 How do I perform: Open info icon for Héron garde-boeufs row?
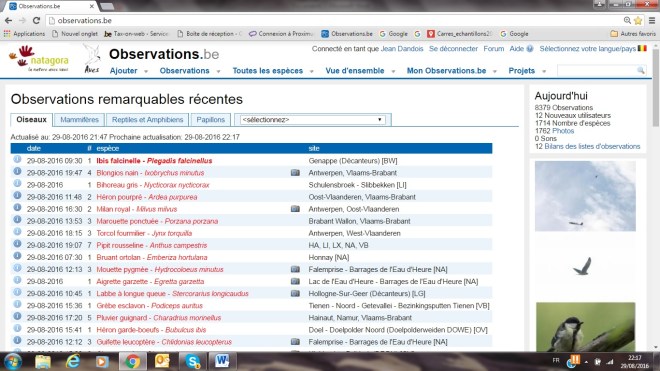pyautogui.click(x=17, y=328)
